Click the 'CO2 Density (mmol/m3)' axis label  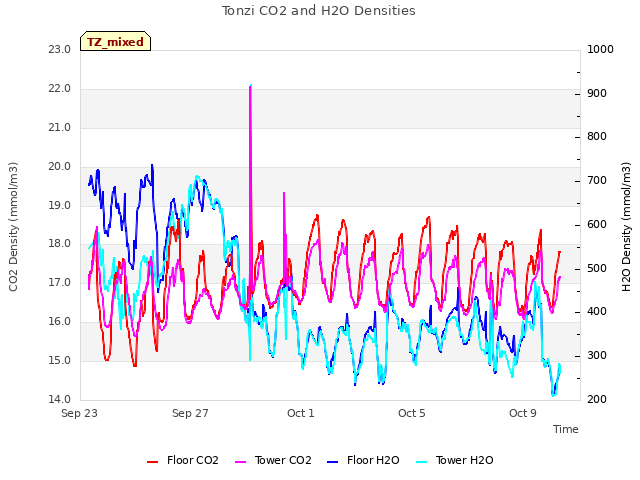pos(13,227)
